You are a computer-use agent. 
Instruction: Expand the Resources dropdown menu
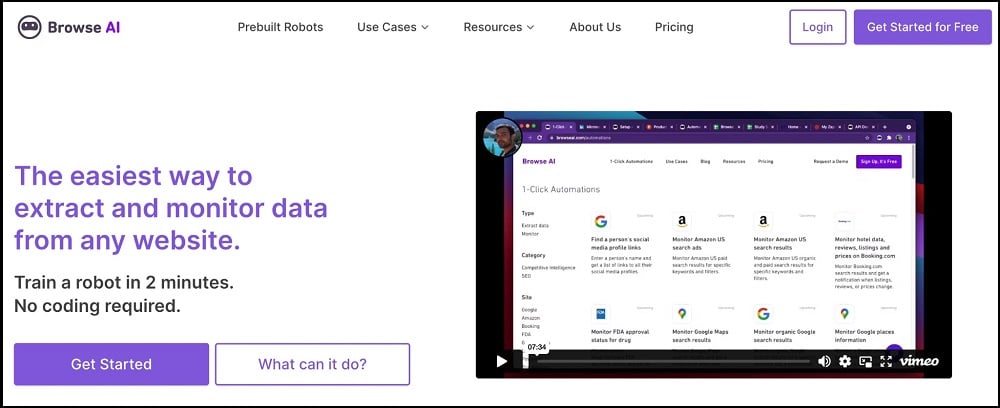[x=499, y=27]
